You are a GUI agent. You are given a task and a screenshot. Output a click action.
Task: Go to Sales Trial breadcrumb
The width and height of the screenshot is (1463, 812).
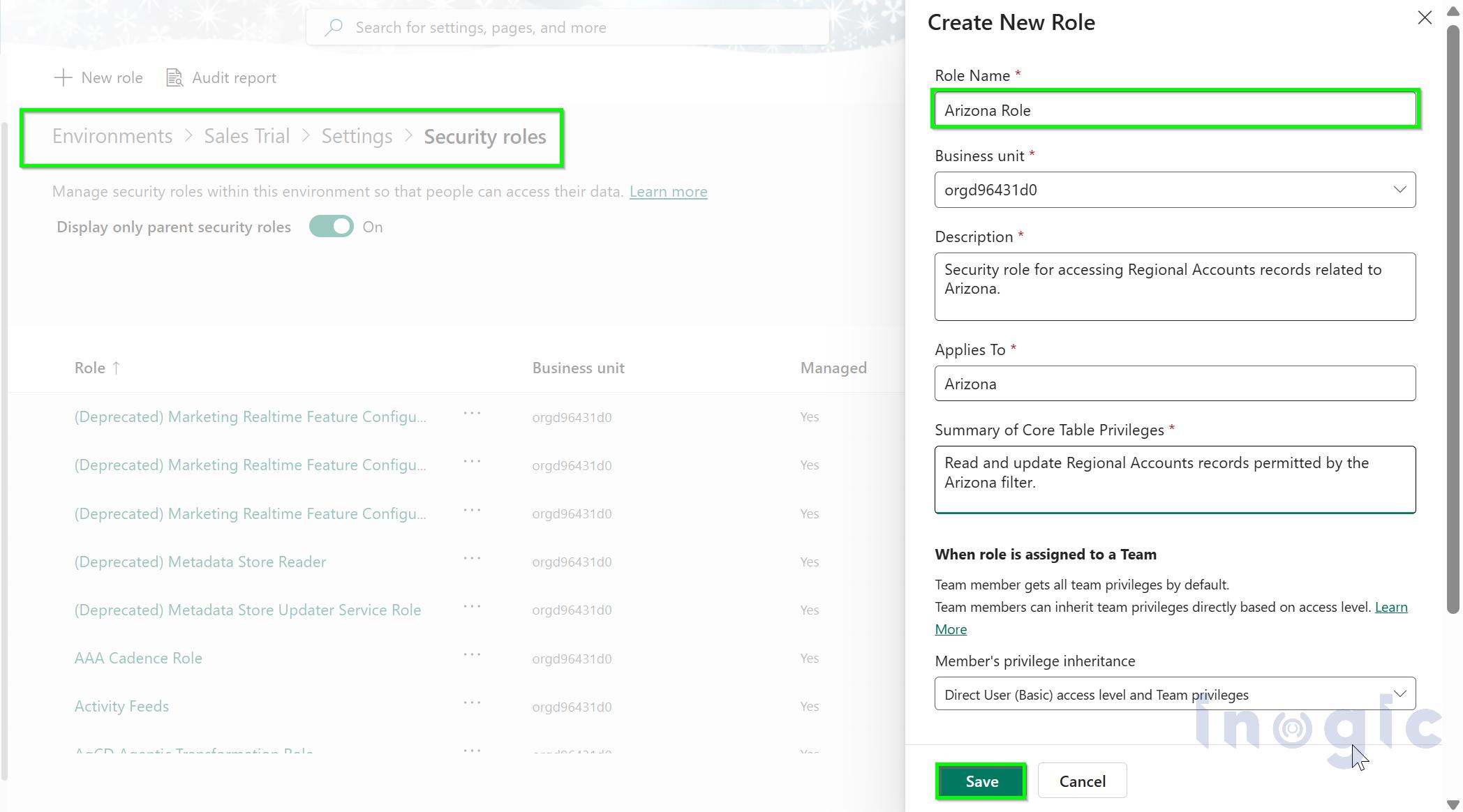click(x=246, y=136)
